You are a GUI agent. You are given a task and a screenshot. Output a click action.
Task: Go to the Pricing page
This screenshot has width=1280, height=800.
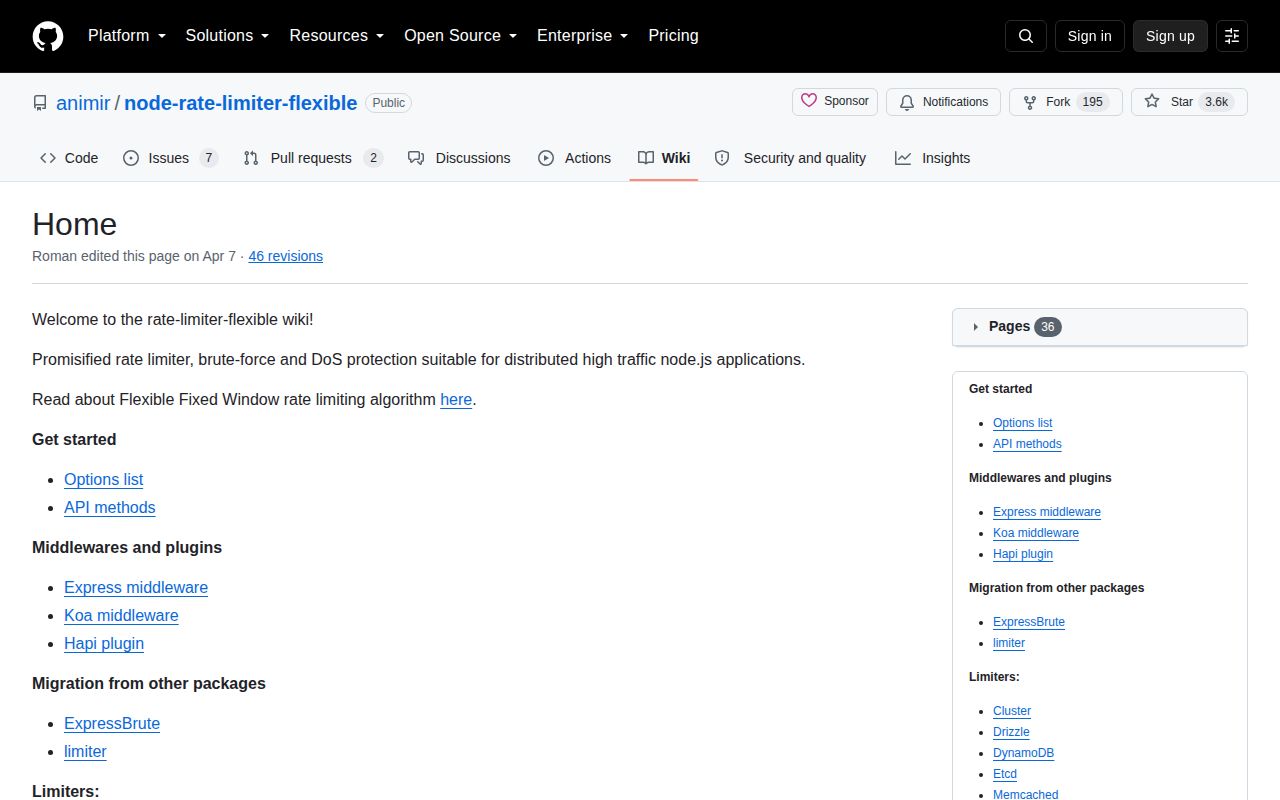673,35
